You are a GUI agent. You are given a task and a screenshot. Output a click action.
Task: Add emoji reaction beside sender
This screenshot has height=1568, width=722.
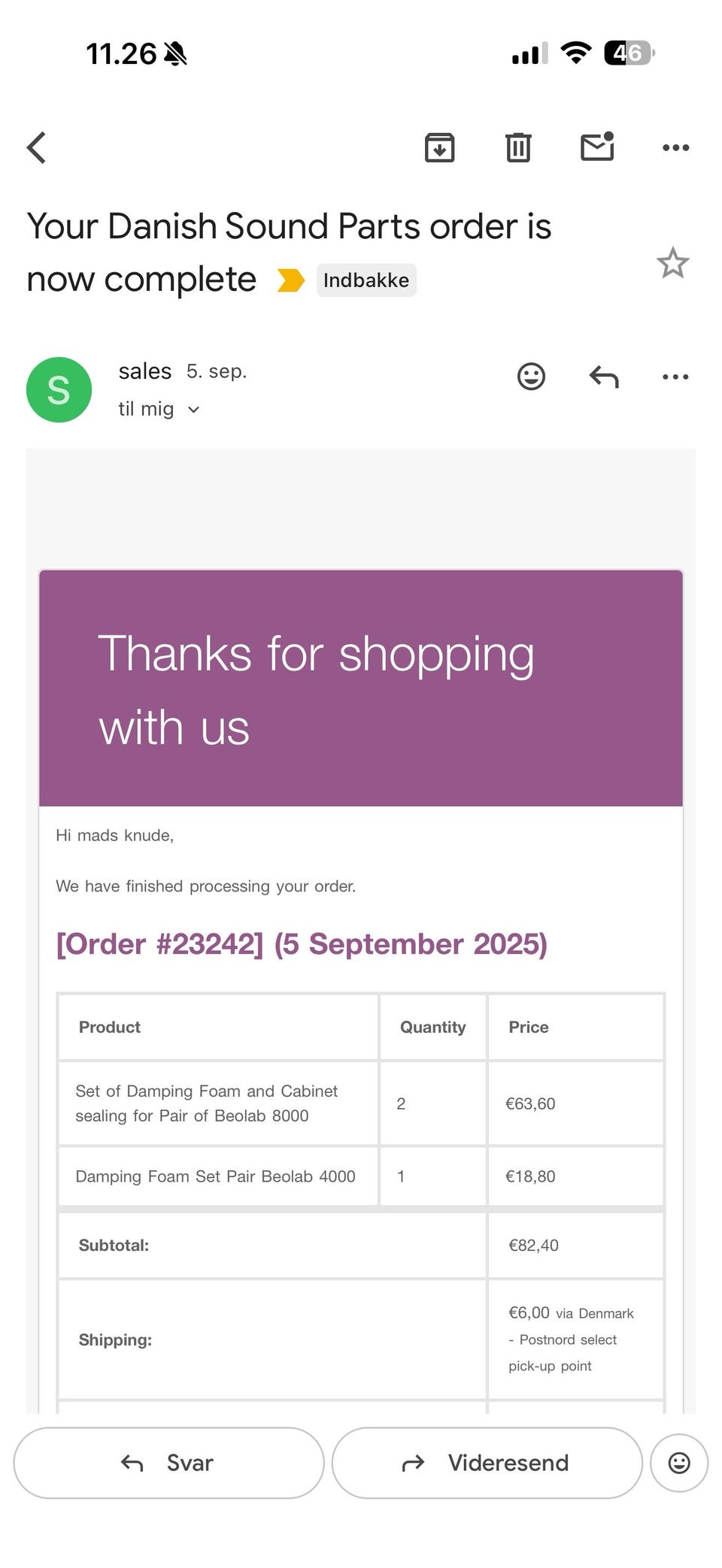pos(531,376)
